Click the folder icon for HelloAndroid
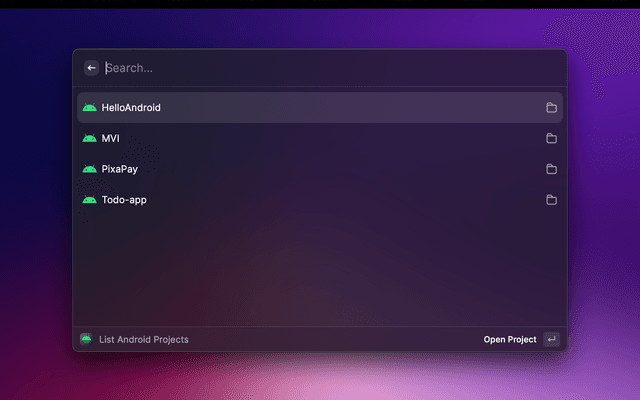Image resolution: width=640 pixels, height=400 pixels. [x=551, y=108]
